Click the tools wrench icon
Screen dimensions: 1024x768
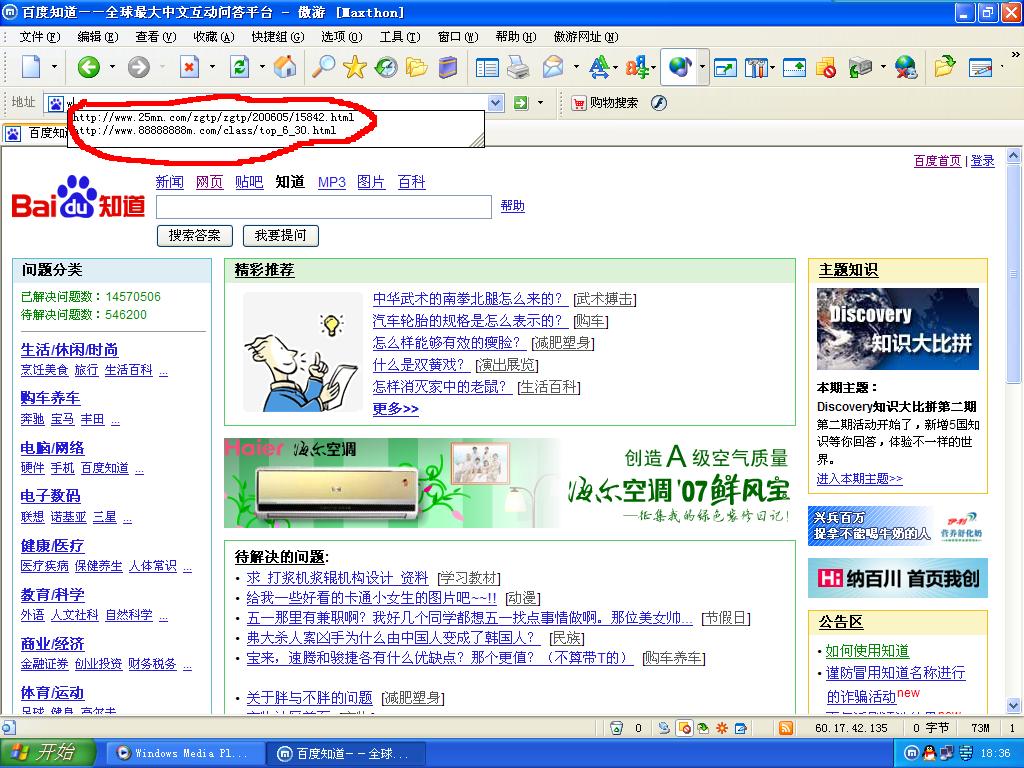click(x=756, y=67)
